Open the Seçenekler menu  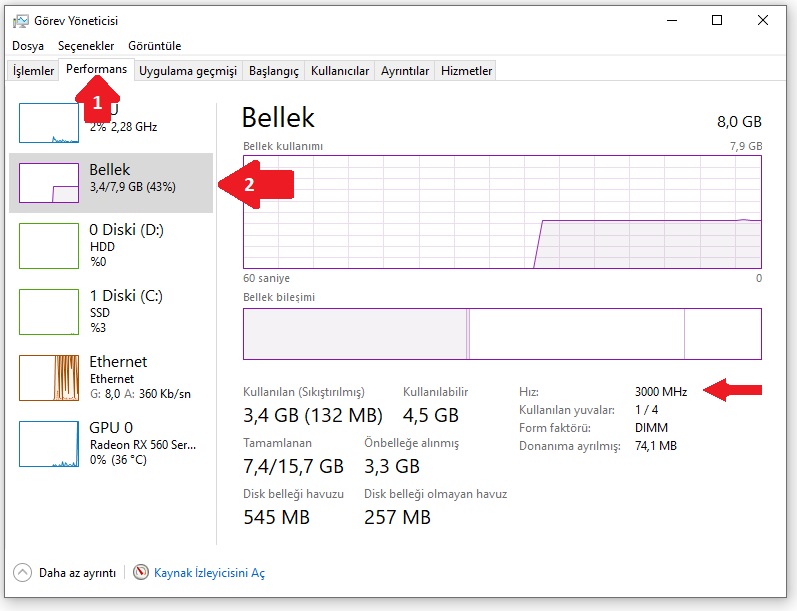(x=86, y=46)
